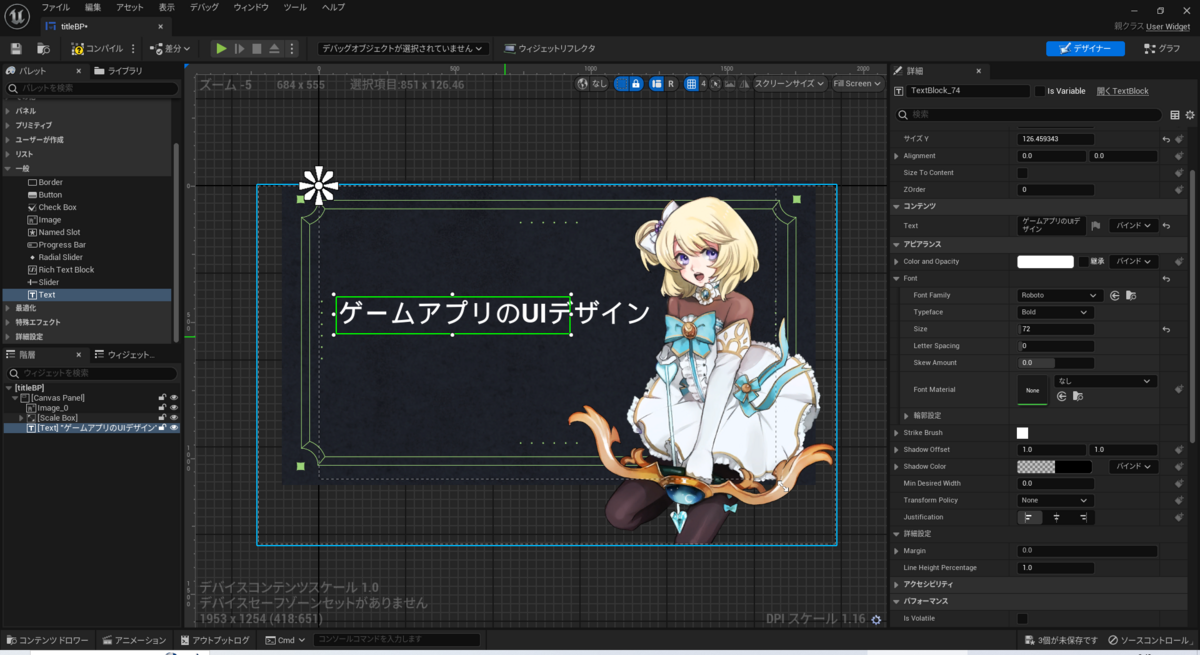Screen dimensions: 1200x655
Task: Click the DPI scale gear icon in the viewport
Action: coord(876,620)
